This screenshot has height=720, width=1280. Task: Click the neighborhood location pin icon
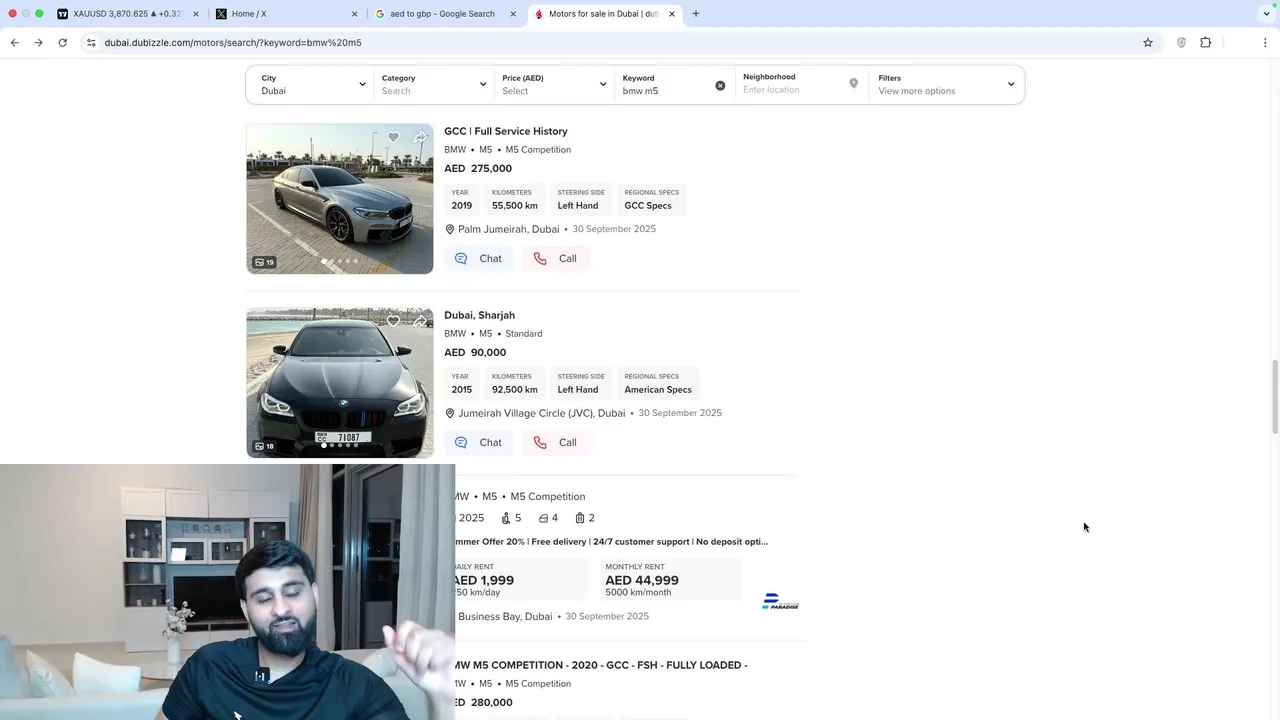pyautogui.click(x=853, y=84)
